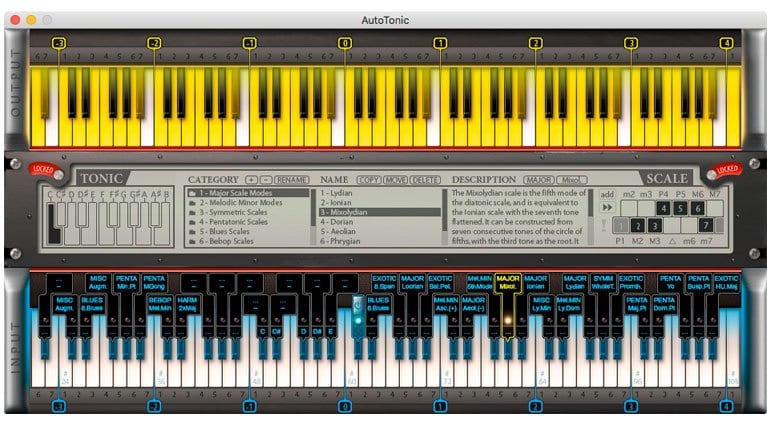
Task: Select Aeolian in the Name list
Action: (380, 231)
